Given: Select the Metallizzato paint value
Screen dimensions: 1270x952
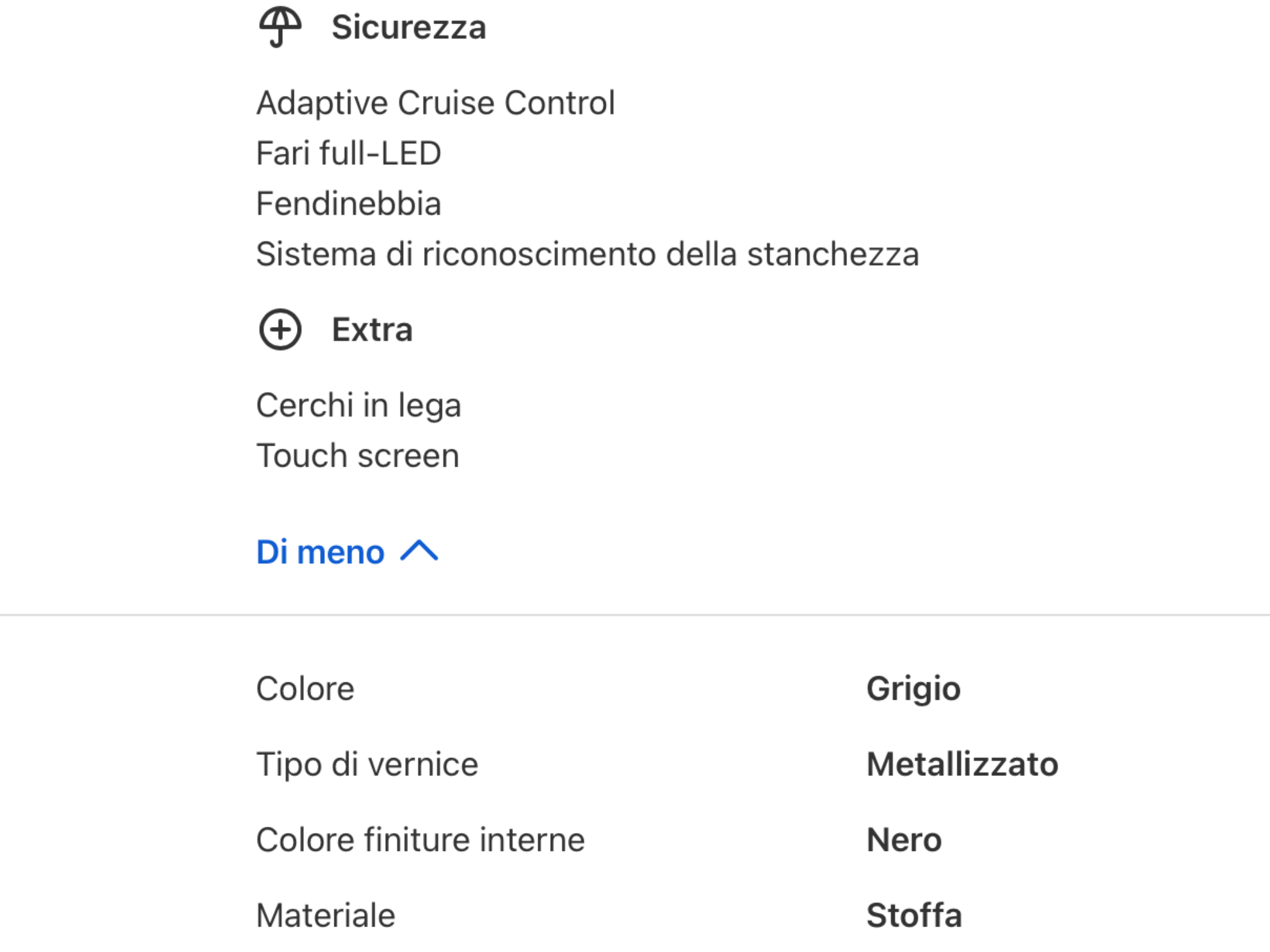Looking at the screenshot, I should click(x=962, y=764).
